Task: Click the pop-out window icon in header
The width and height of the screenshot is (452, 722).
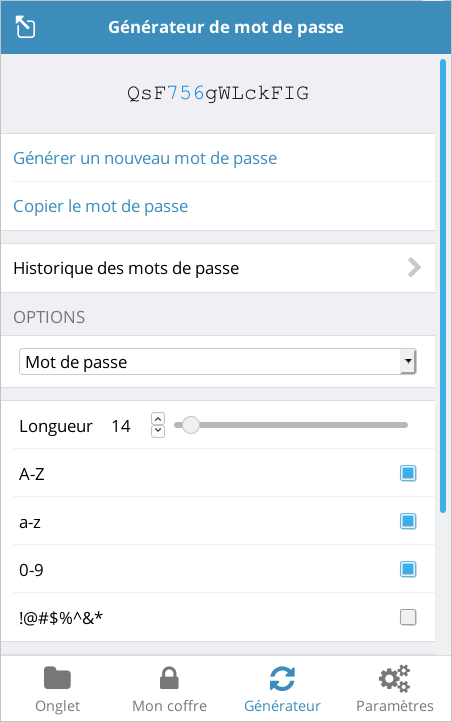Action: pyautogui.click(x=25, y=27)
